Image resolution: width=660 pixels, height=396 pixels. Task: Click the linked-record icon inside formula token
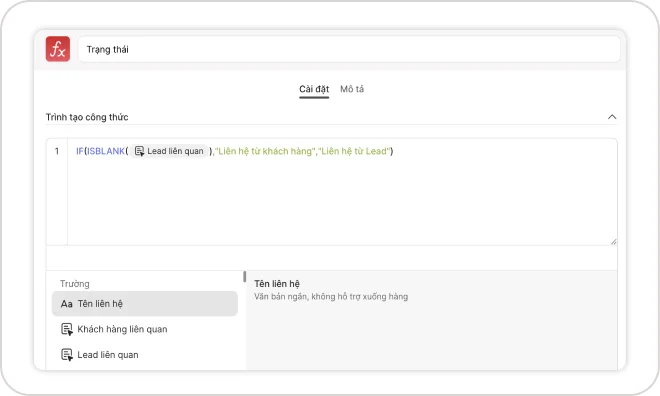(139, 151)
